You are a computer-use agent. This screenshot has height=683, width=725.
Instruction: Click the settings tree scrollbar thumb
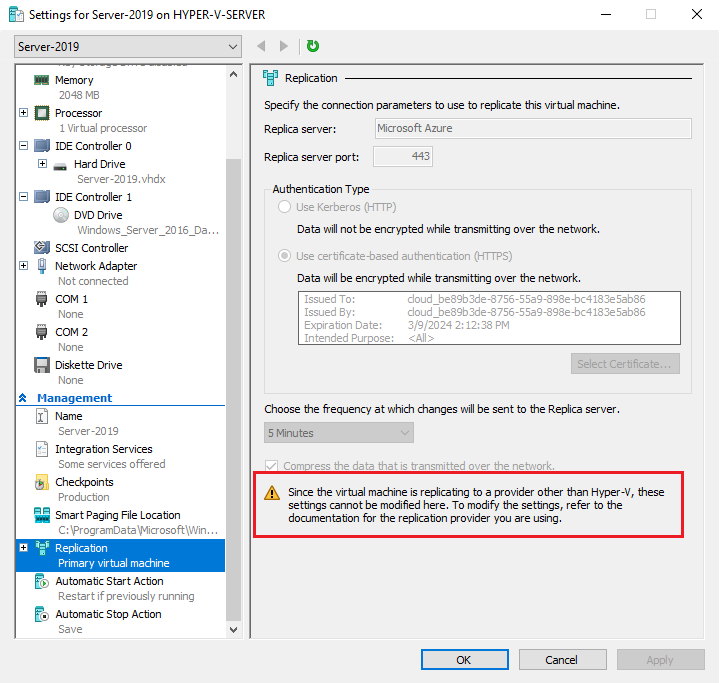click(233, 390)
